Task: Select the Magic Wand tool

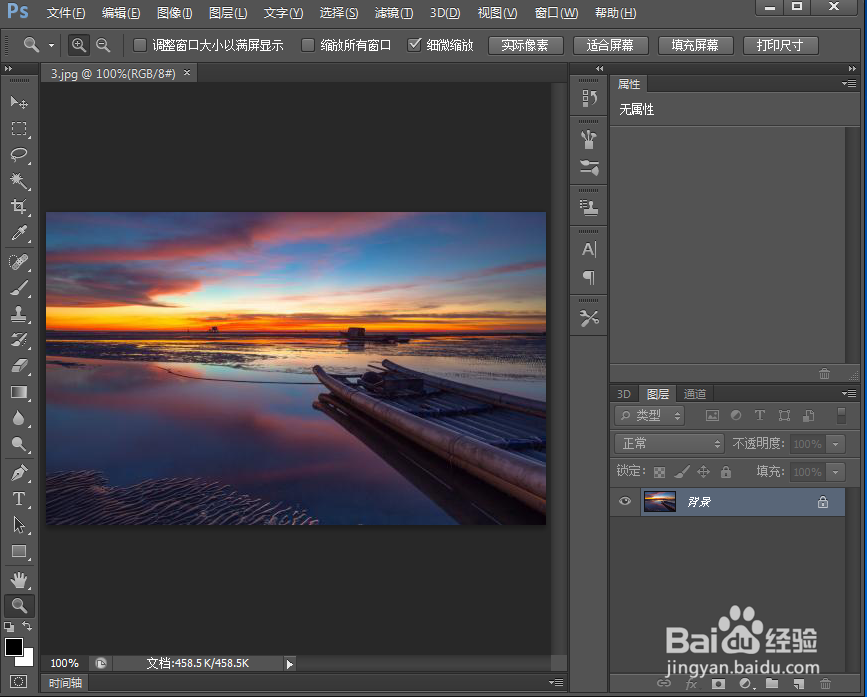Action: coord(19,180)
